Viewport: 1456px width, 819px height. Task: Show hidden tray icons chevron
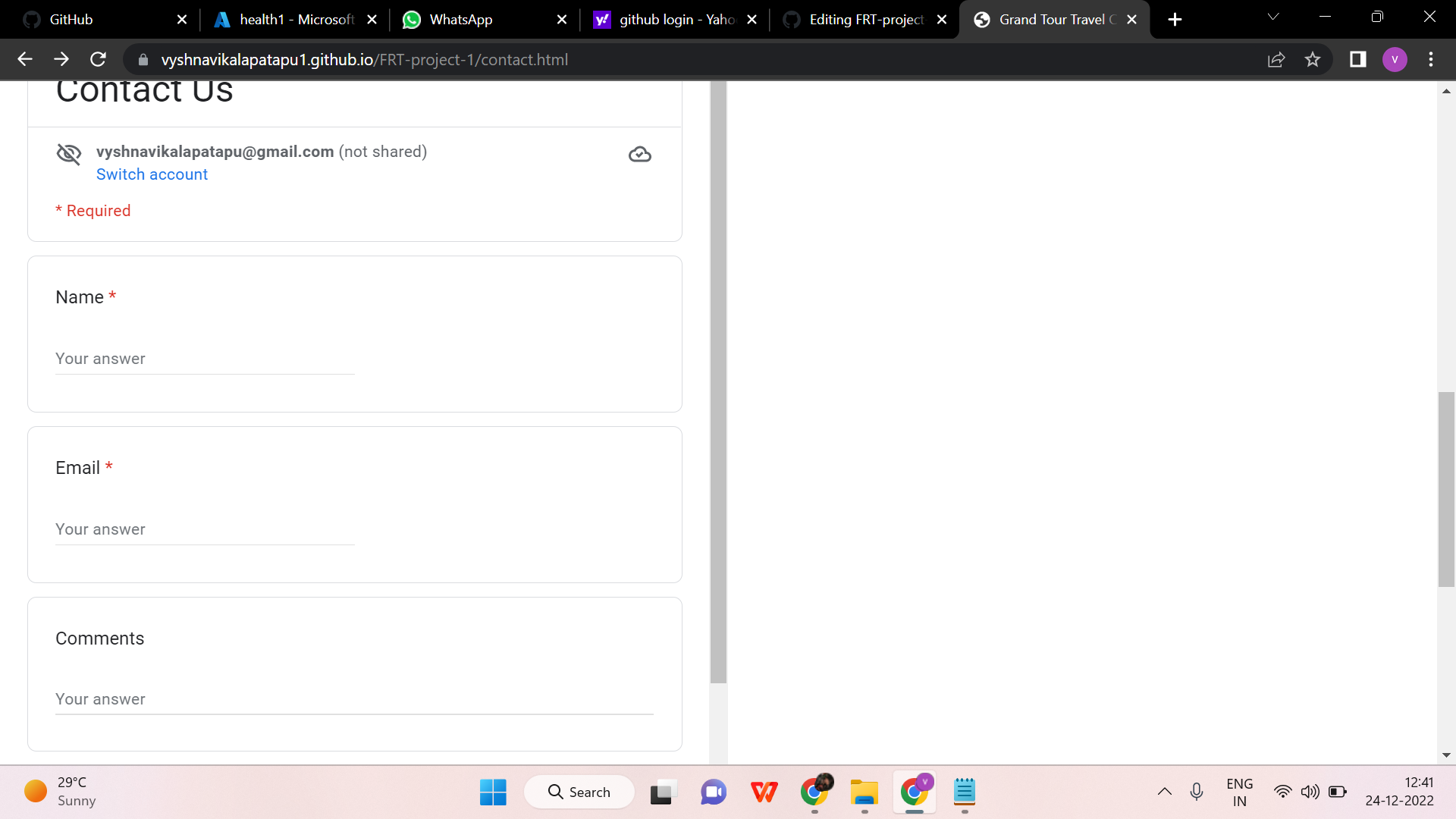[1165, 792]
